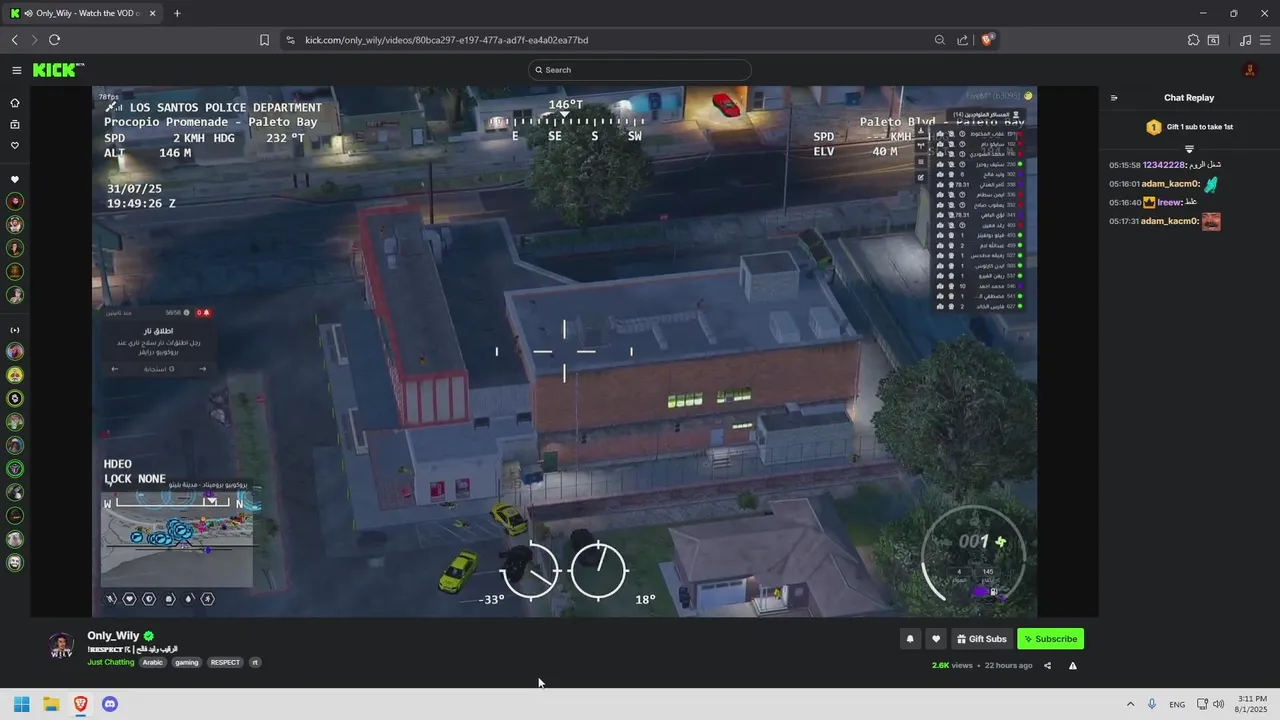Open the Only_Wily channel name

click(x=113, y=636)
